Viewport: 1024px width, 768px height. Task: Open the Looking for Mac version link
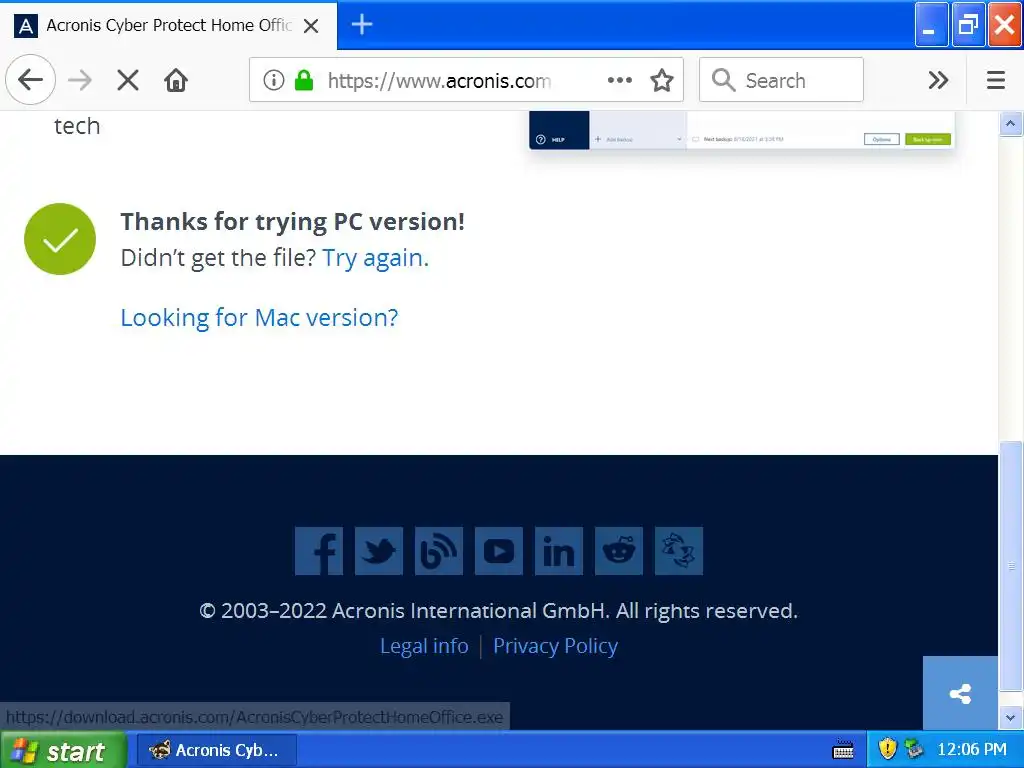[x=259, y=317]
